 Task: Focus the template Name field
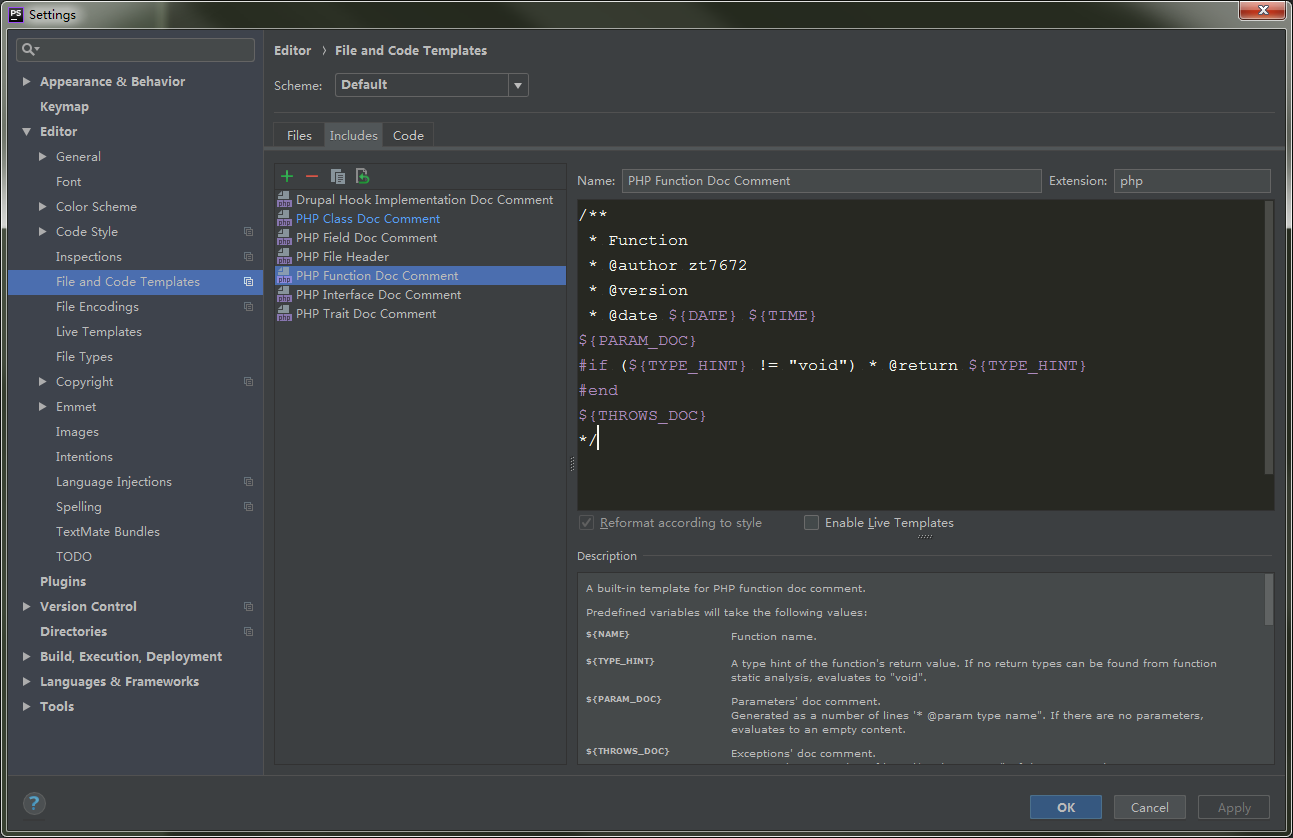831,181
